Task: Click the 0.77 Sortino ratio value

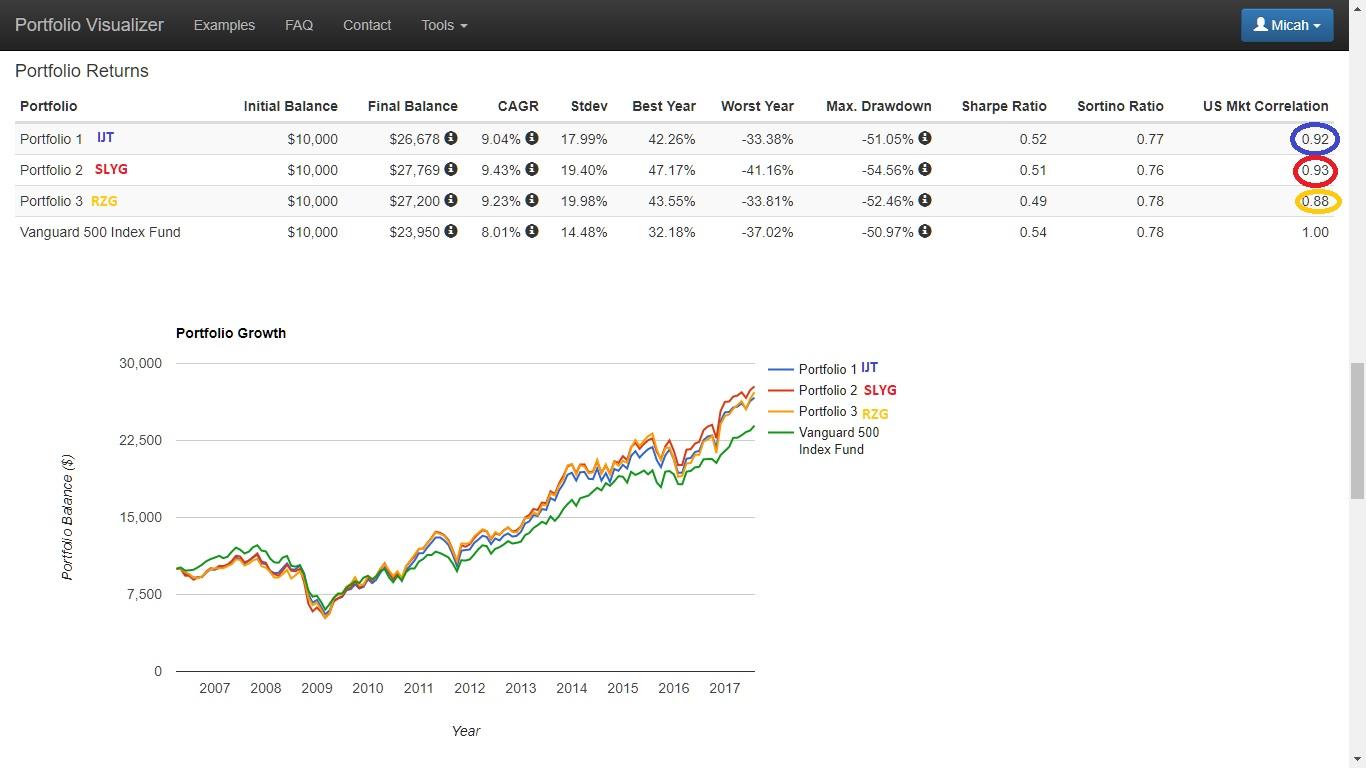Action: [x=1150, y=139]
